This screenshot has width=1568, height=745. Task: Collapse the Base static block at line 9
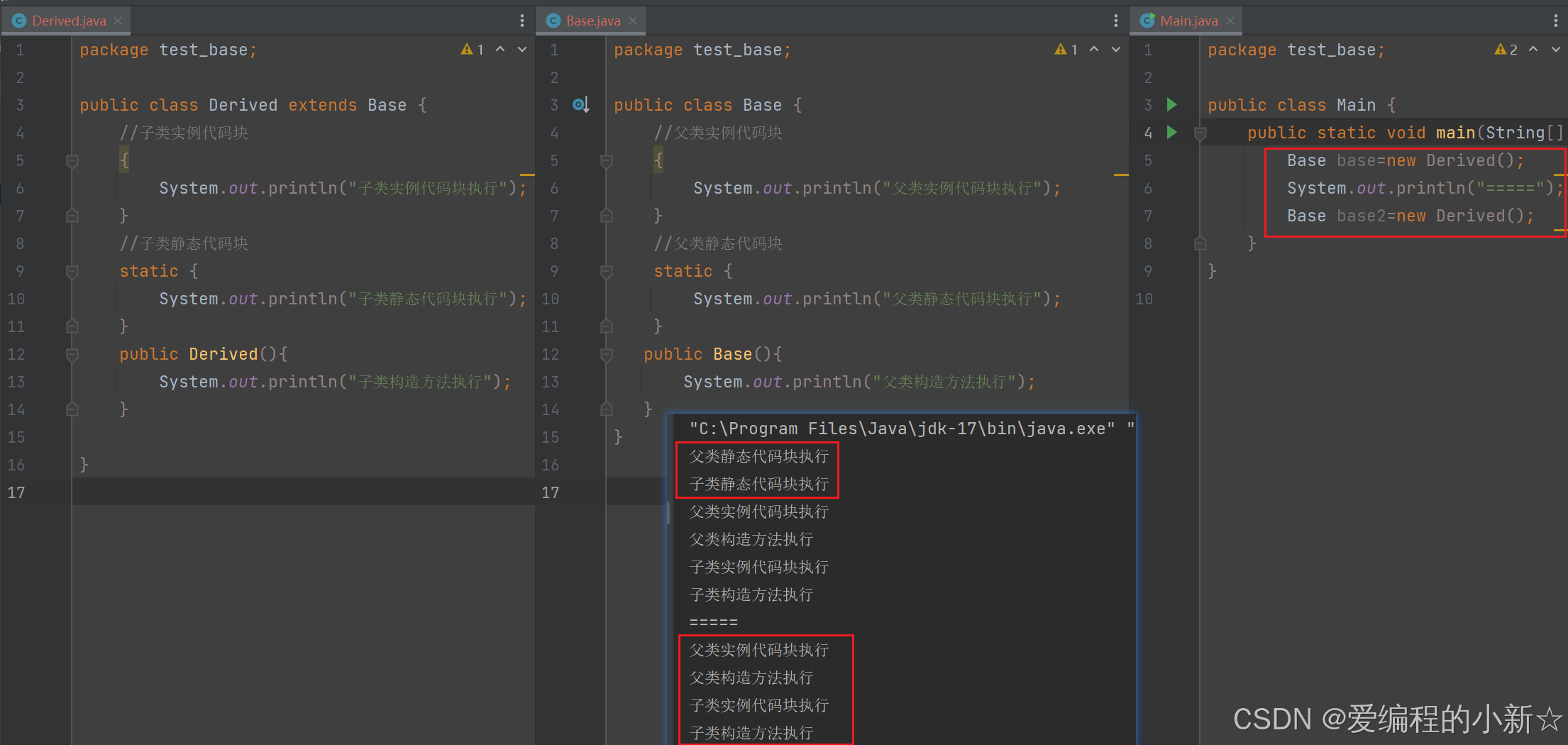pyautogui.click(x=606, y=272)
